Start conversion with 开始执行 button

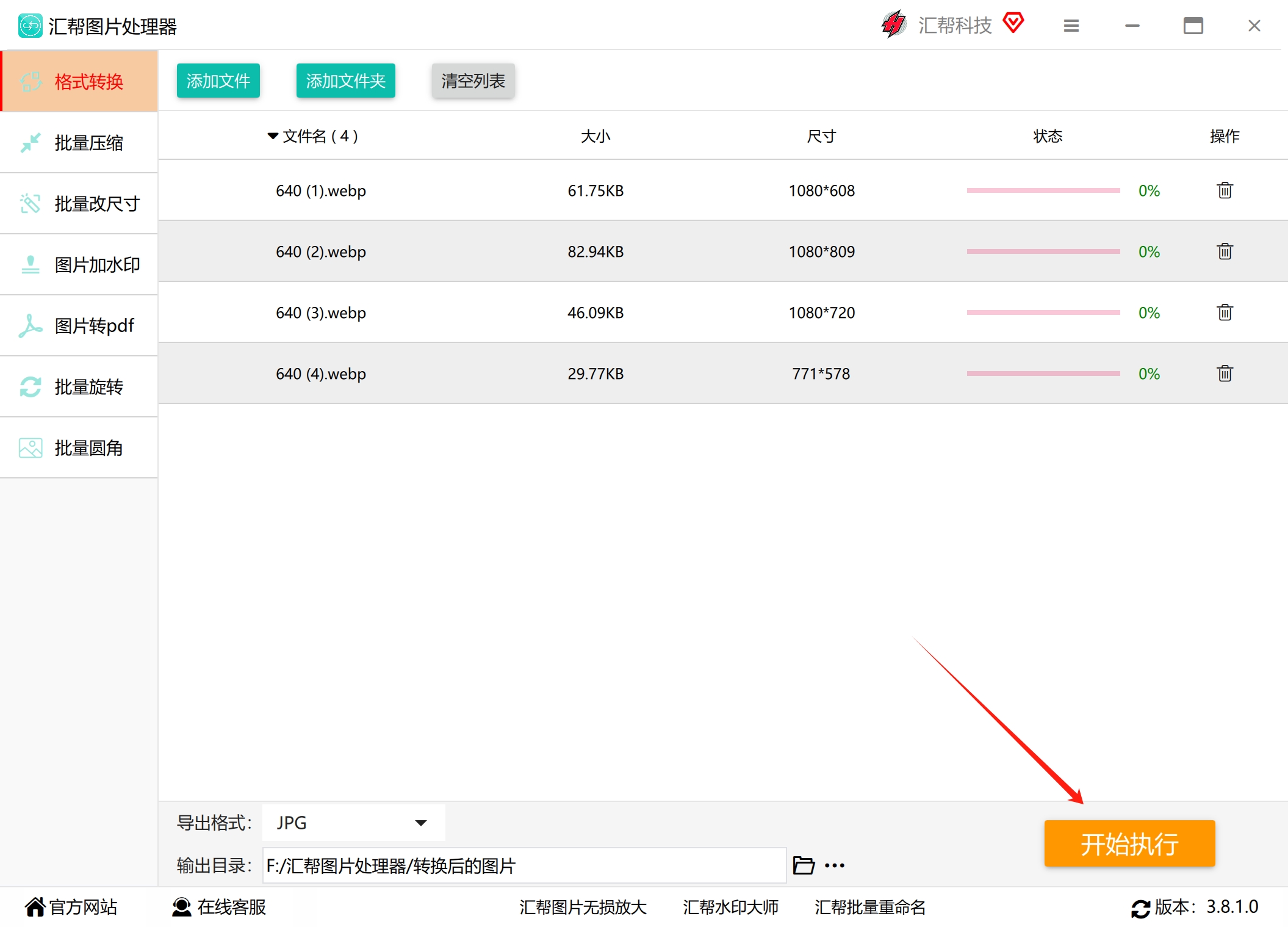(x=1129, y=843)
